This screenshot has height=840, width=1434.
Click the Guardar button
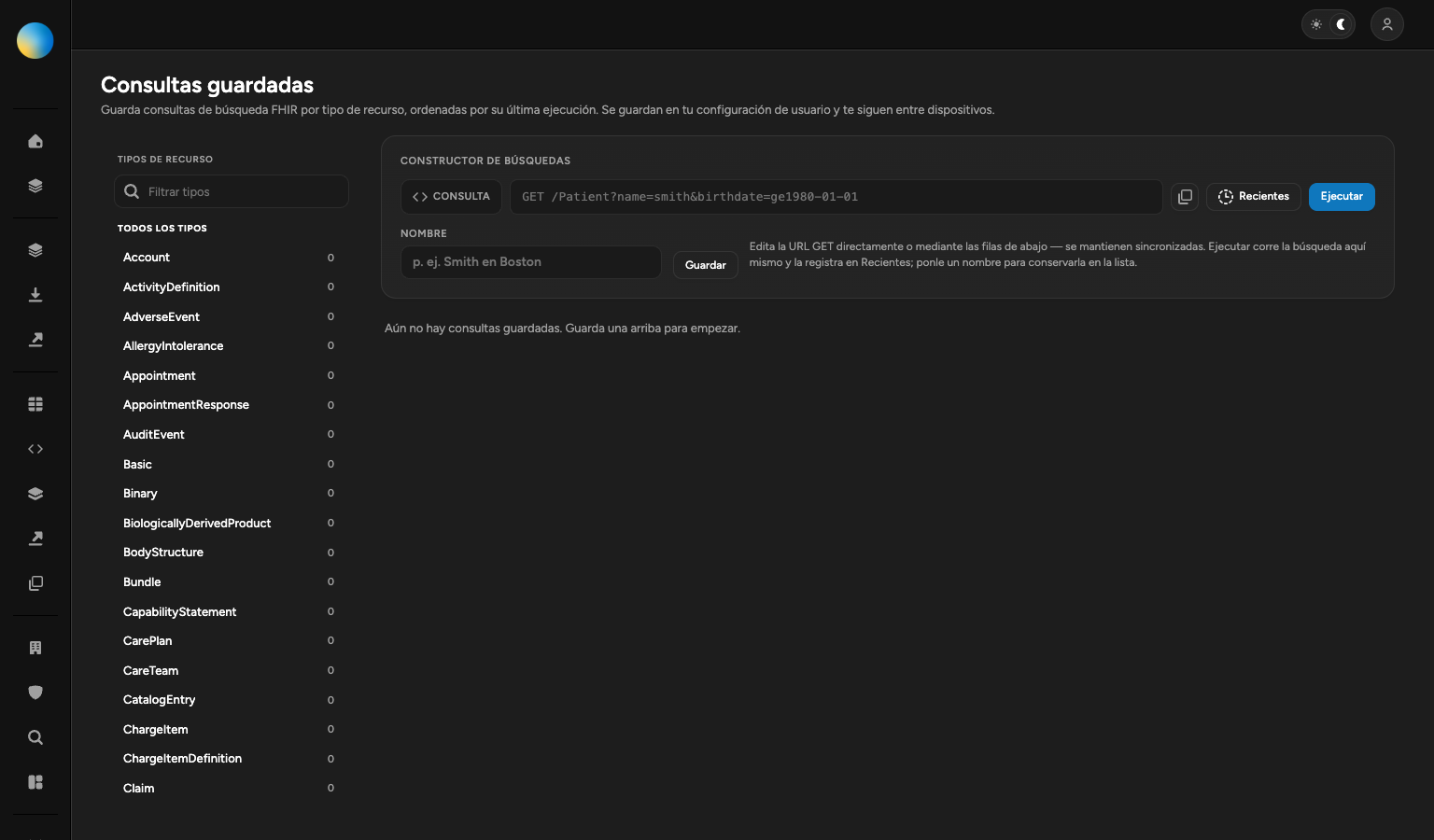pos(706,265)
